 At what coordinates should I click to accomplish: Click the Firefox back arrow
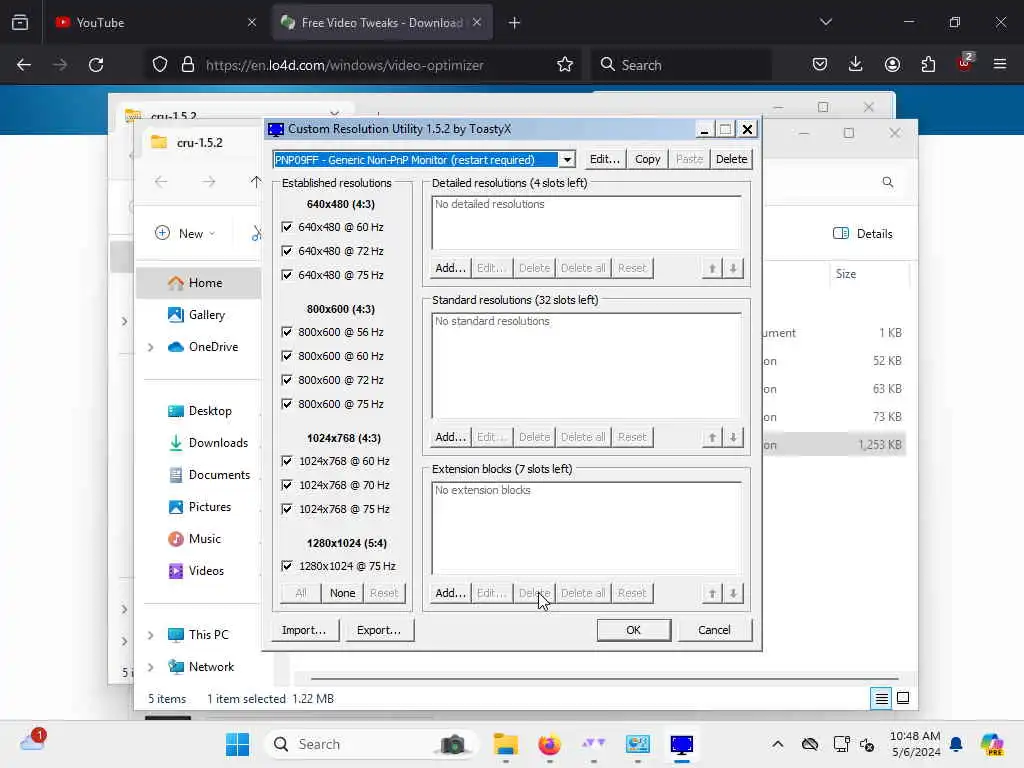(24, 65)
